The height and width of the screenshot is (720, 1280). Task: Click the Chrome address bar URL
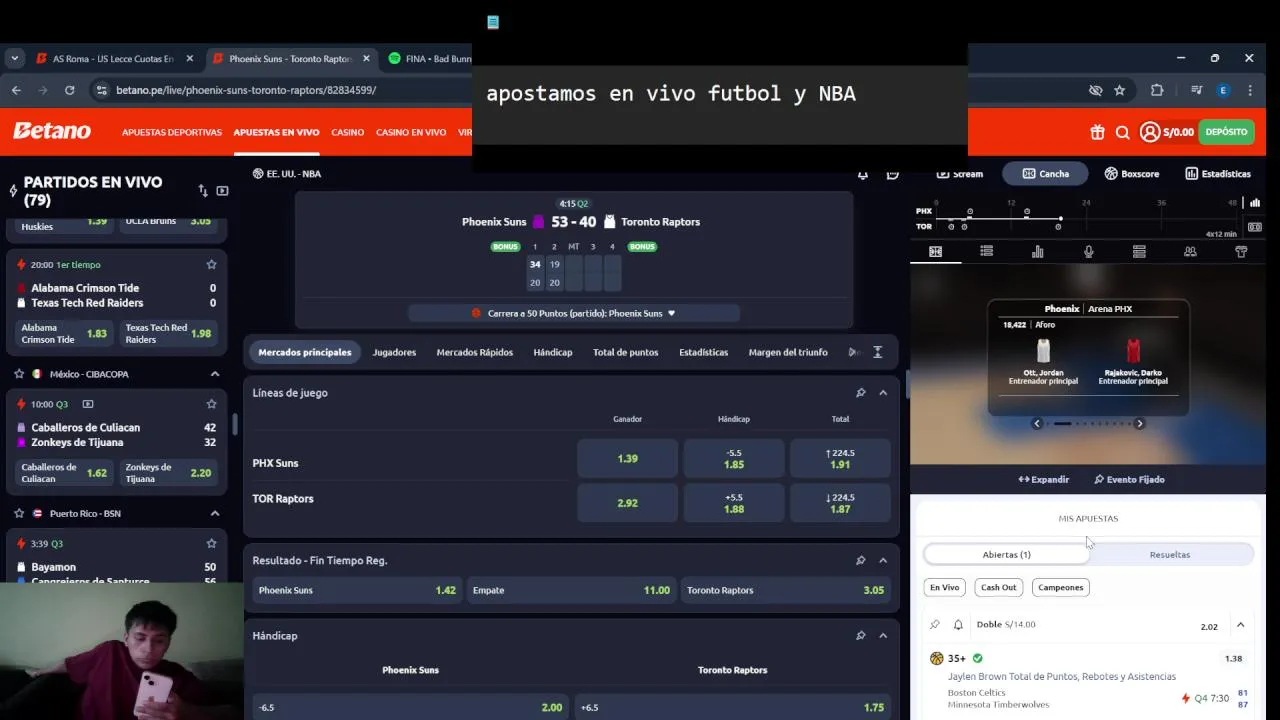tap(246, 90)
